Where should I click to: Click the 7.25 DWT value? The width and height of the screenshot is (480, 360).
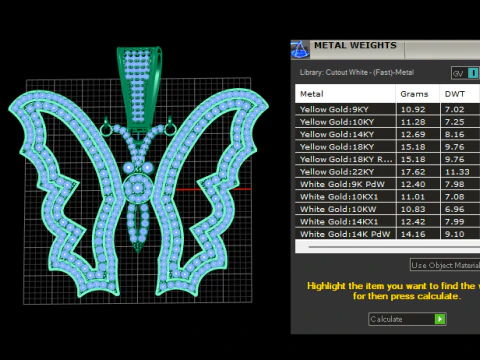pos(455,122)
